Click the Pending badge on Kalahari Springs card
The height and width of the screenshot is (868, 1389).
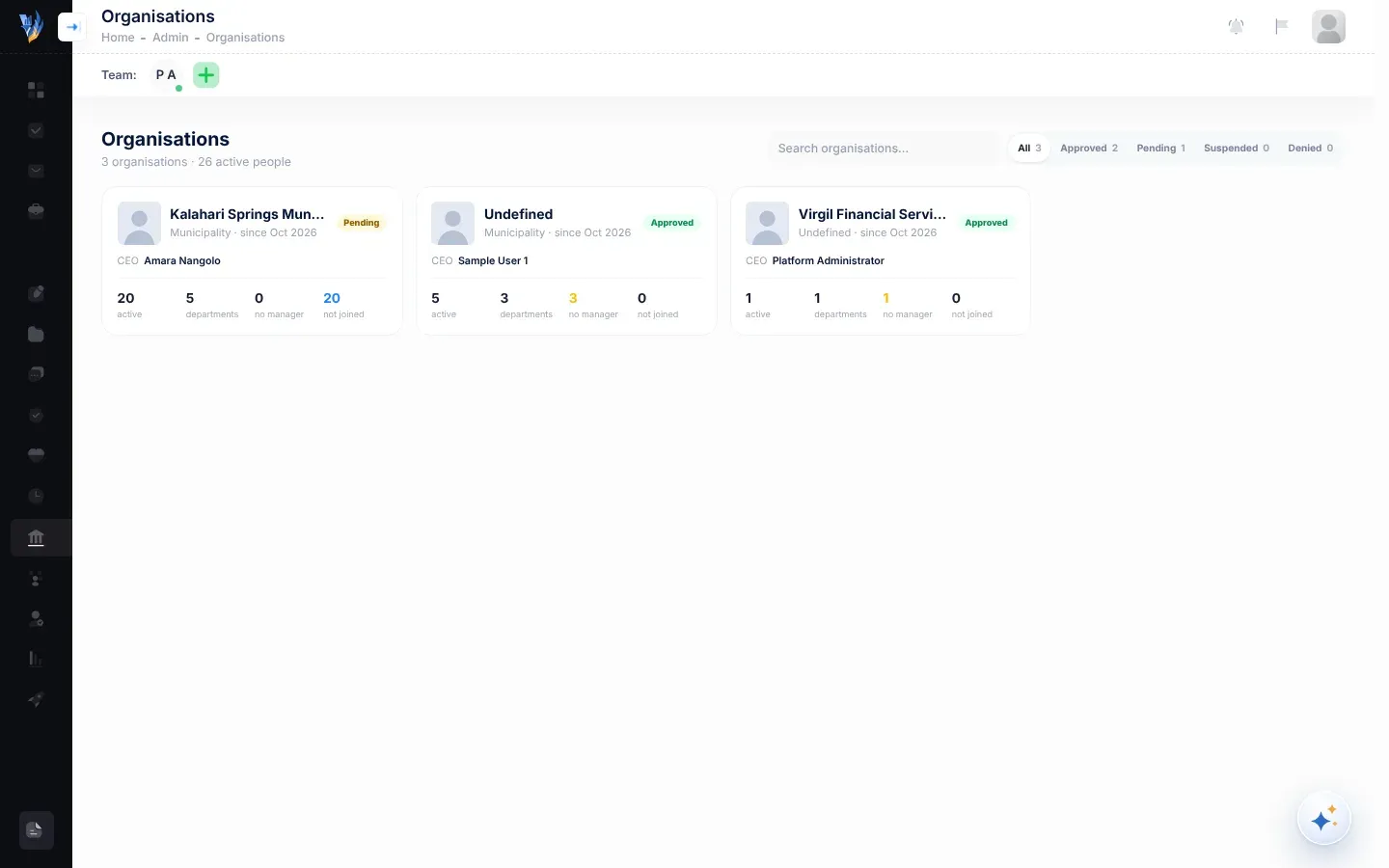(362, 223)
